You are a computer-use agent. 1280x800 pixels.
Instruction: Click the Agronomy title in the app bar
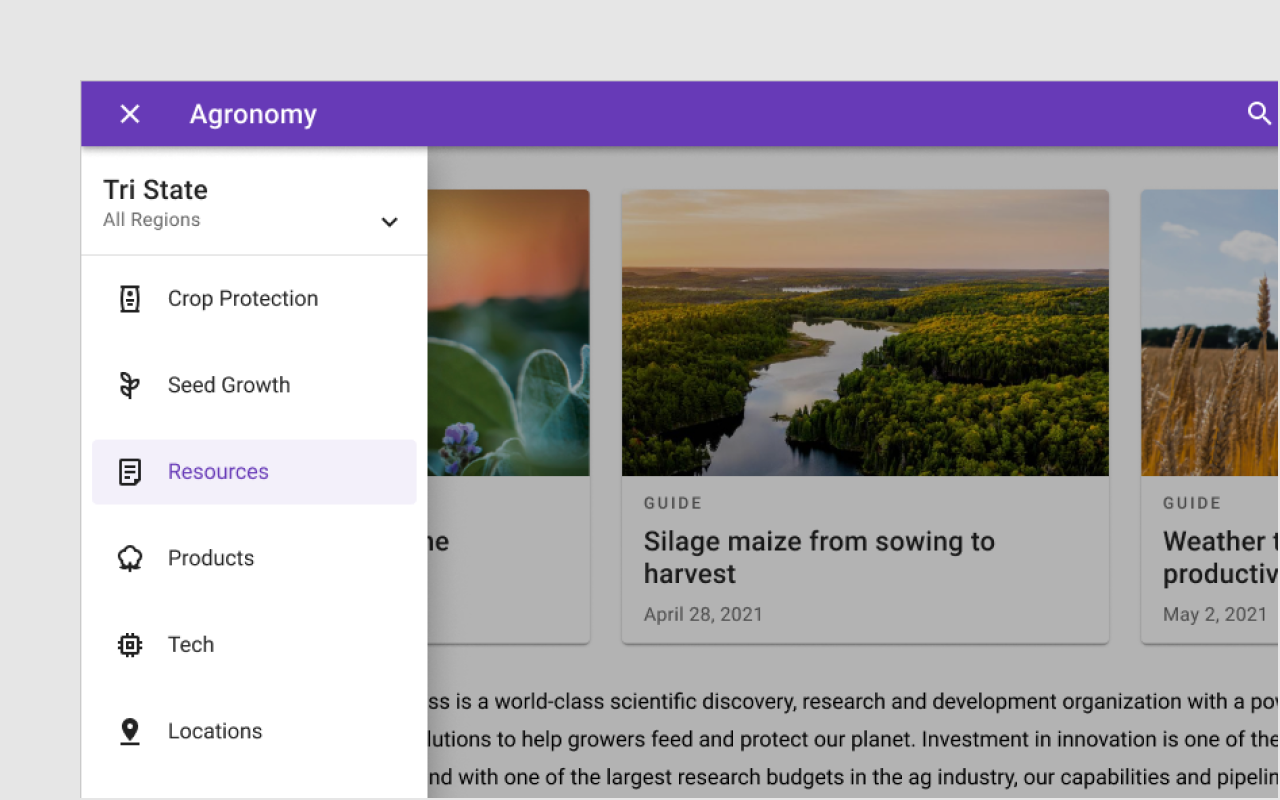pos(253,114)
